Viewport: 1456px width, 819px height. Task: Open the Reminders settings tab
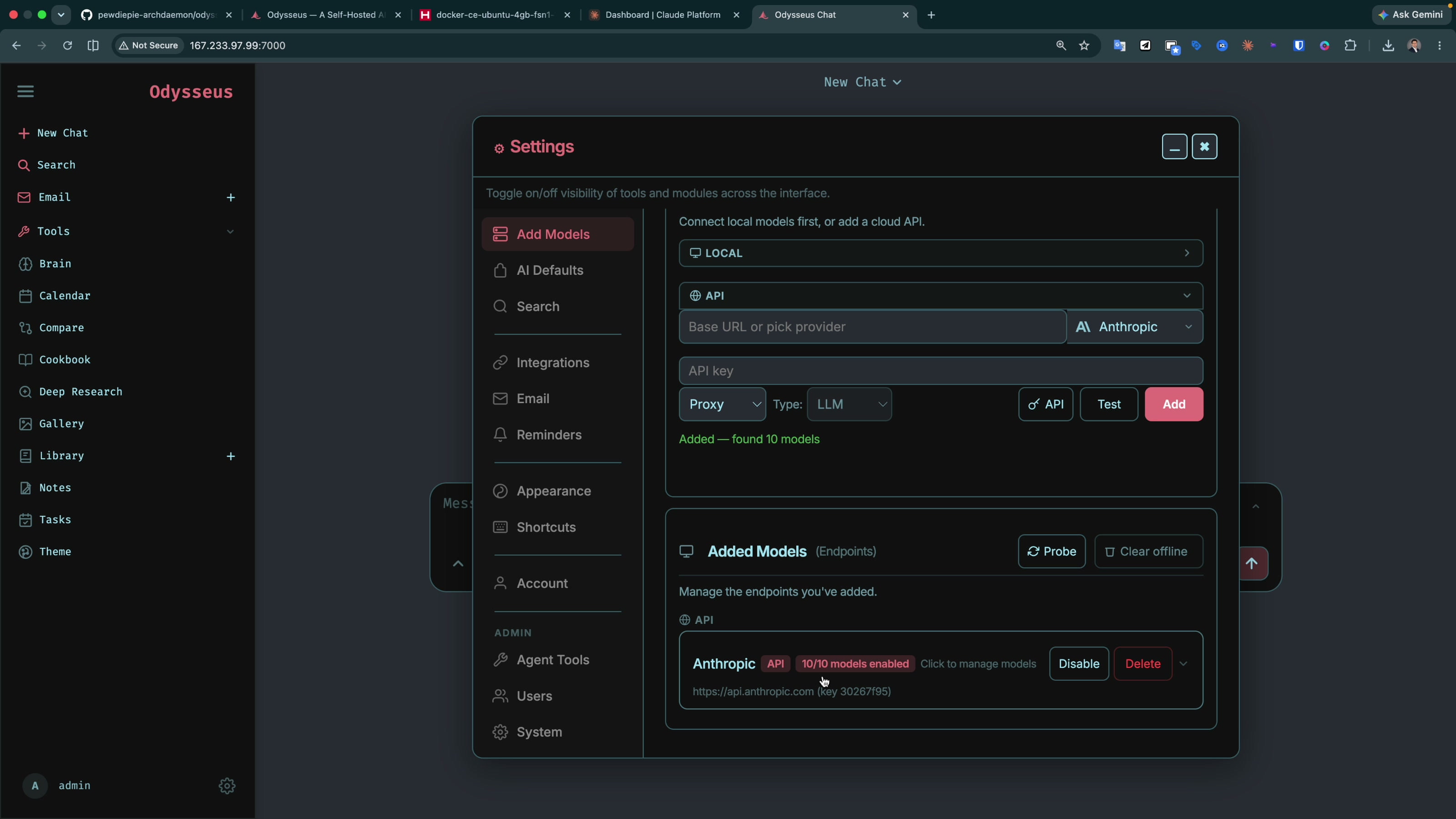point(557,435)
